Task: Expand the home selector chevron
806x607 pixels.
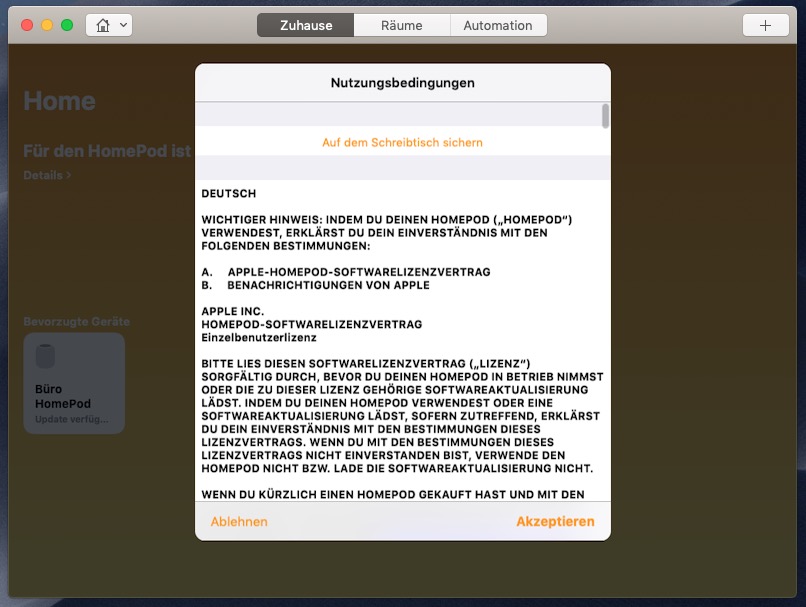Action: (x=123, y=25)
